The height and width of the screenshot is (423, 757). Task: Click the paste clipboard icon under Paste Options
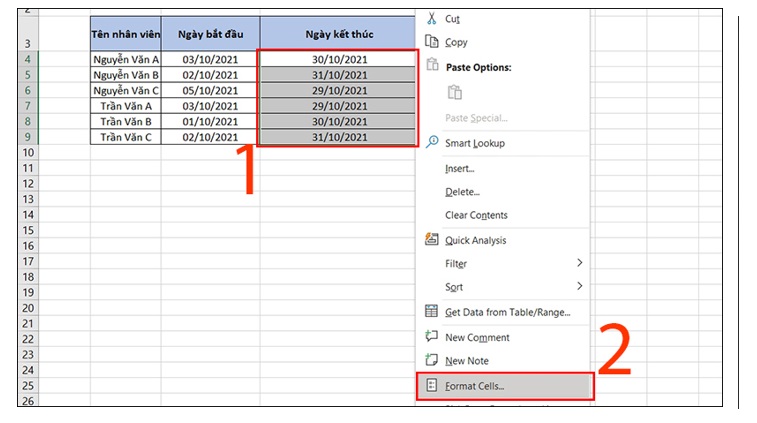pyautogui.click(x=455, y=92)
